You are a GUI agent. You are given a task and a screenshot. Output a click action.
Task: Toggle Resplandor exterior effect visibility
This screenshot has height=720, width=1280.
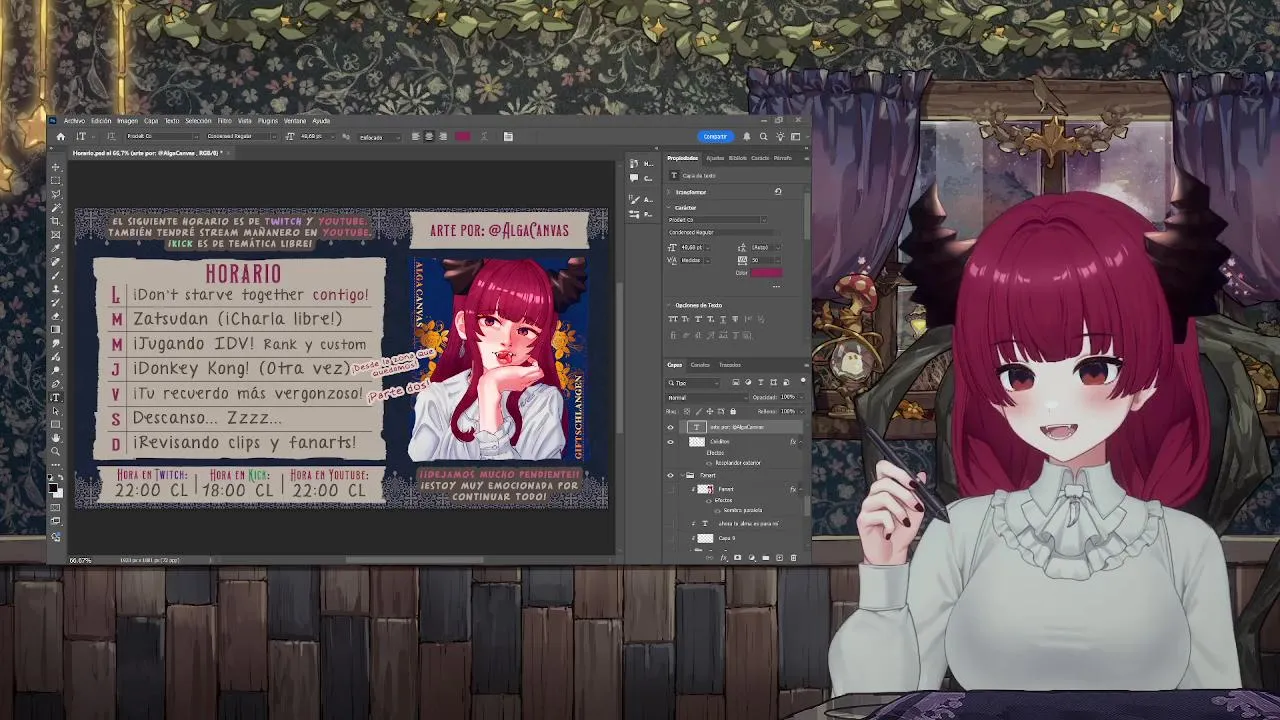[709, 463]
